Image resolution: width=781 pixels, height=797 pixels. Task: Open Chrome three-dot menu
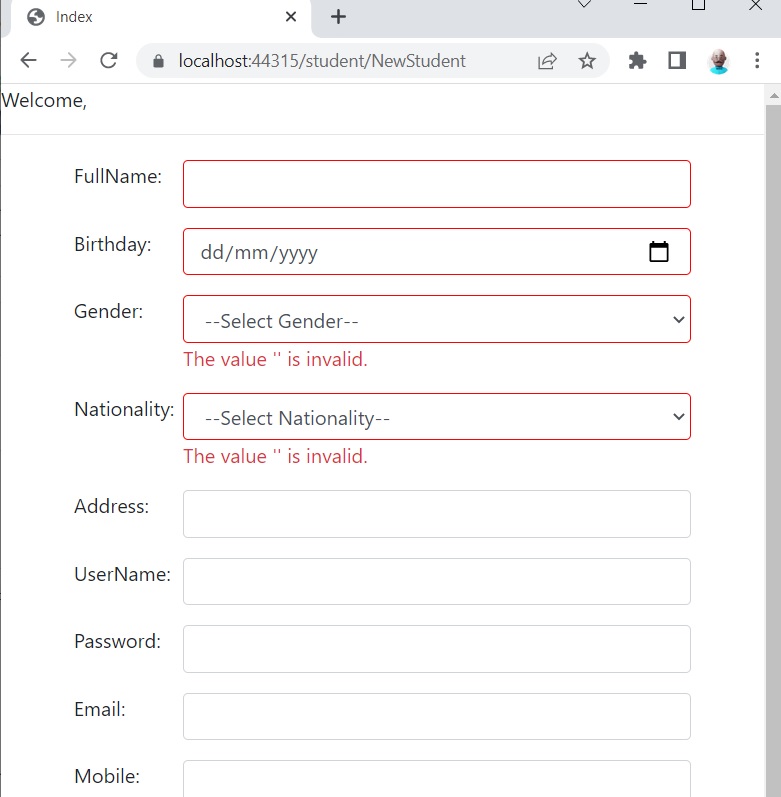point(757,60)
